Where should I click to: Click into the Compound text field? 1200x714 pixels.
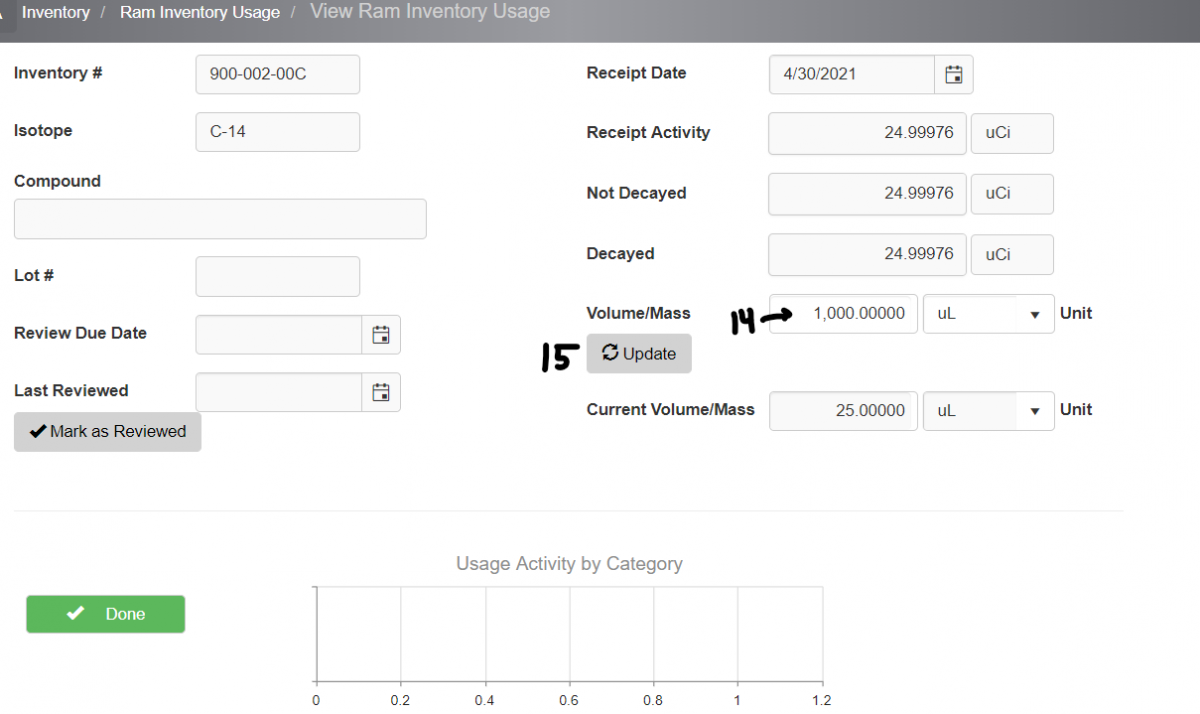click(220, 219)
